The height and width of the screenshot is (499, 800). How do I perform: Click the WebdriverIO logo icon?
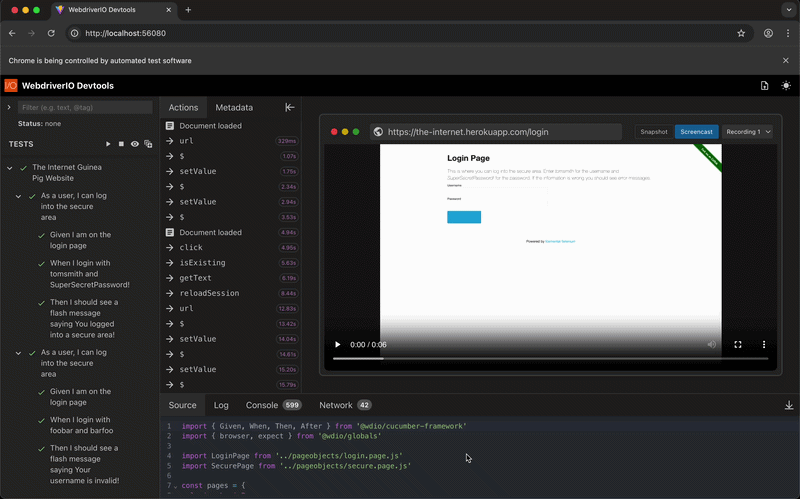pyautogui.click(x=11, y=86)
